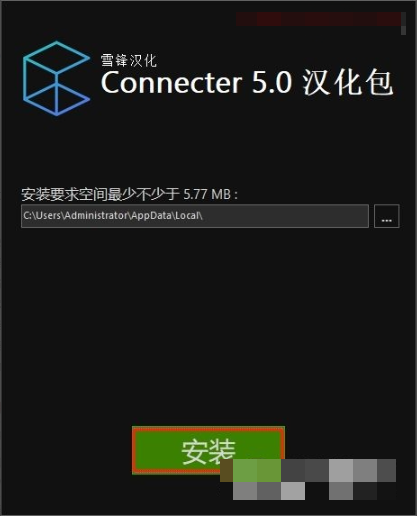The width and height of the screenshot is (417, 516).
Task: Click the green 安装 install button
Action: coord(208,450)
